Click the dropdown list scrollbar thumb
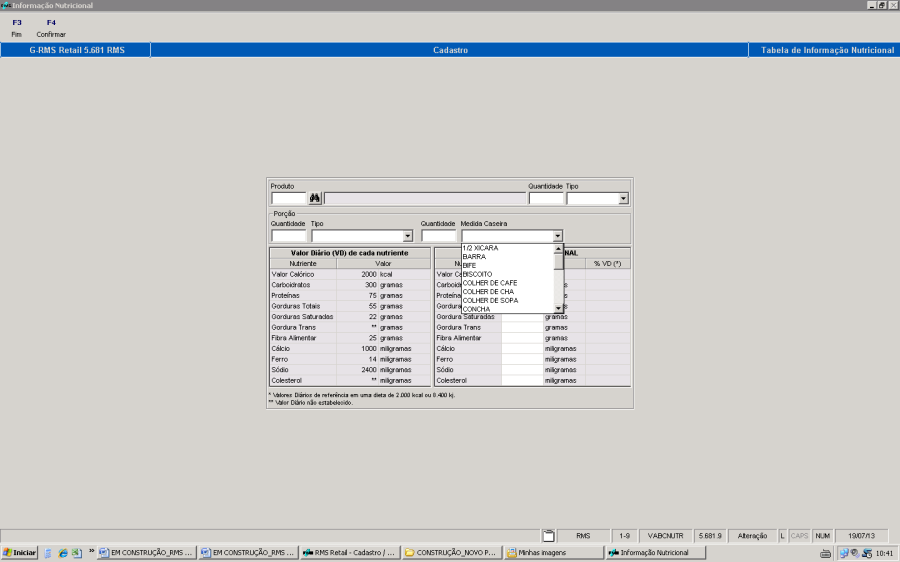The height and width of the screenshot is (562, 900). click(558, 261)
